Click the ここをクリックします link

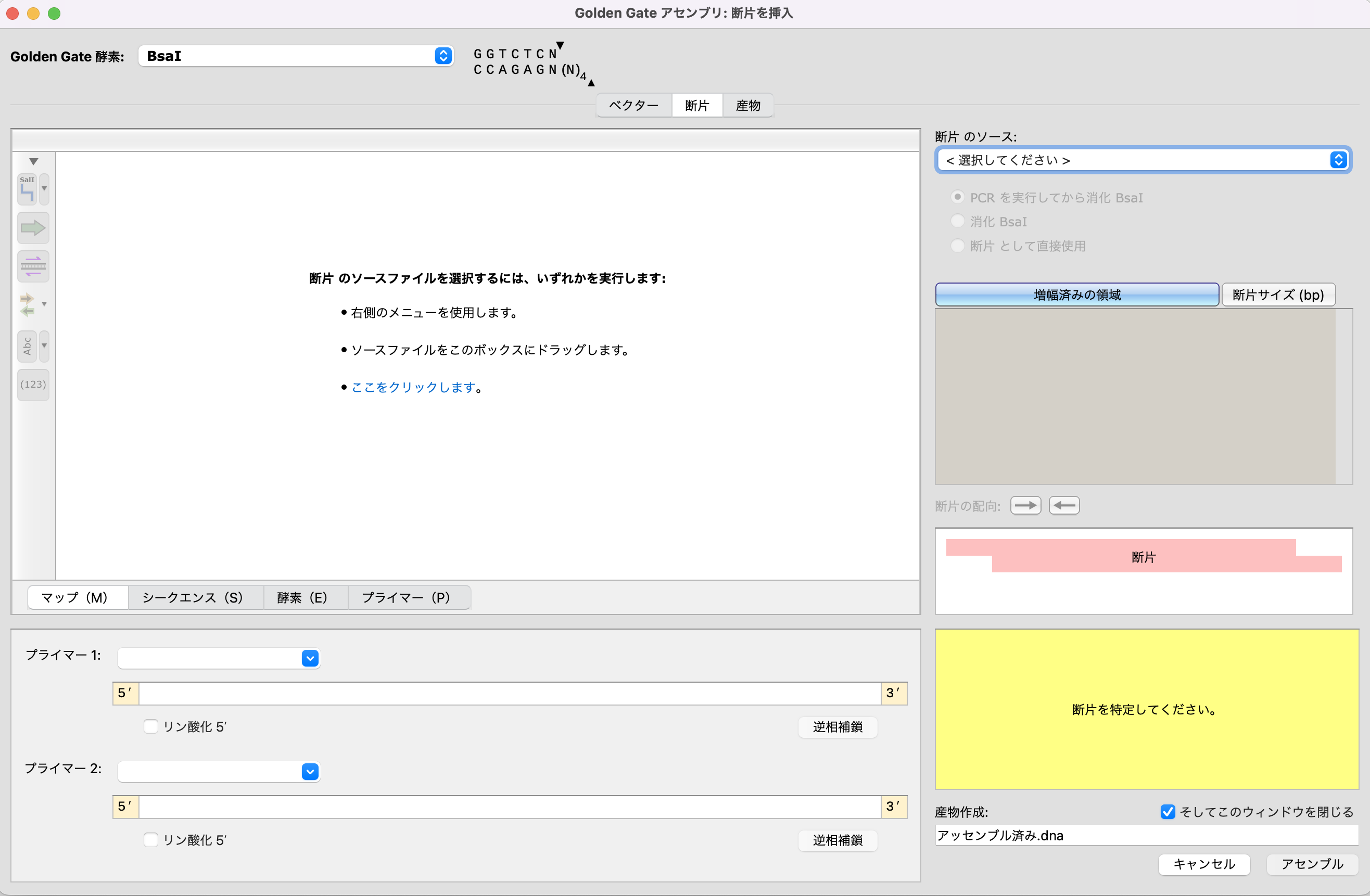[x=413, y=387]
